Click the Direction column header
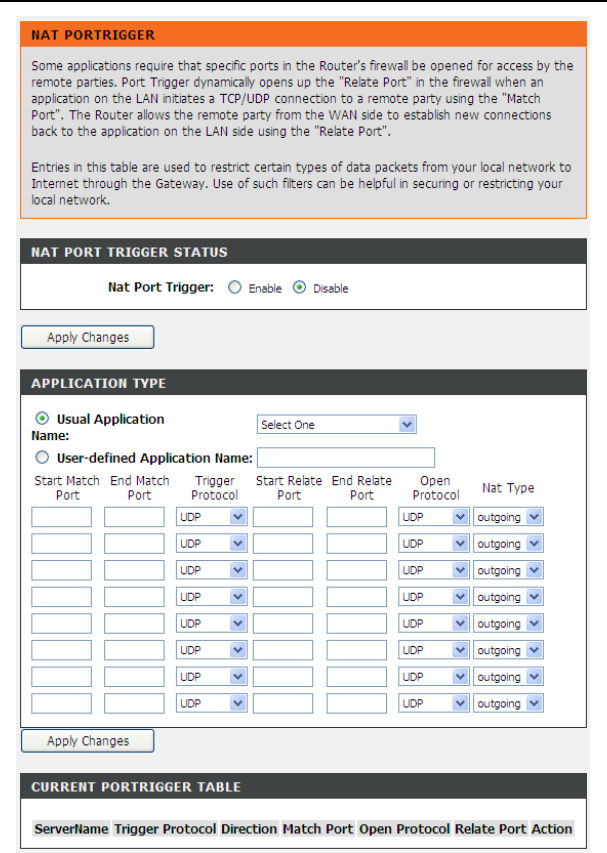Viewport: 607px width, 853px height. [x=249, y=829]
